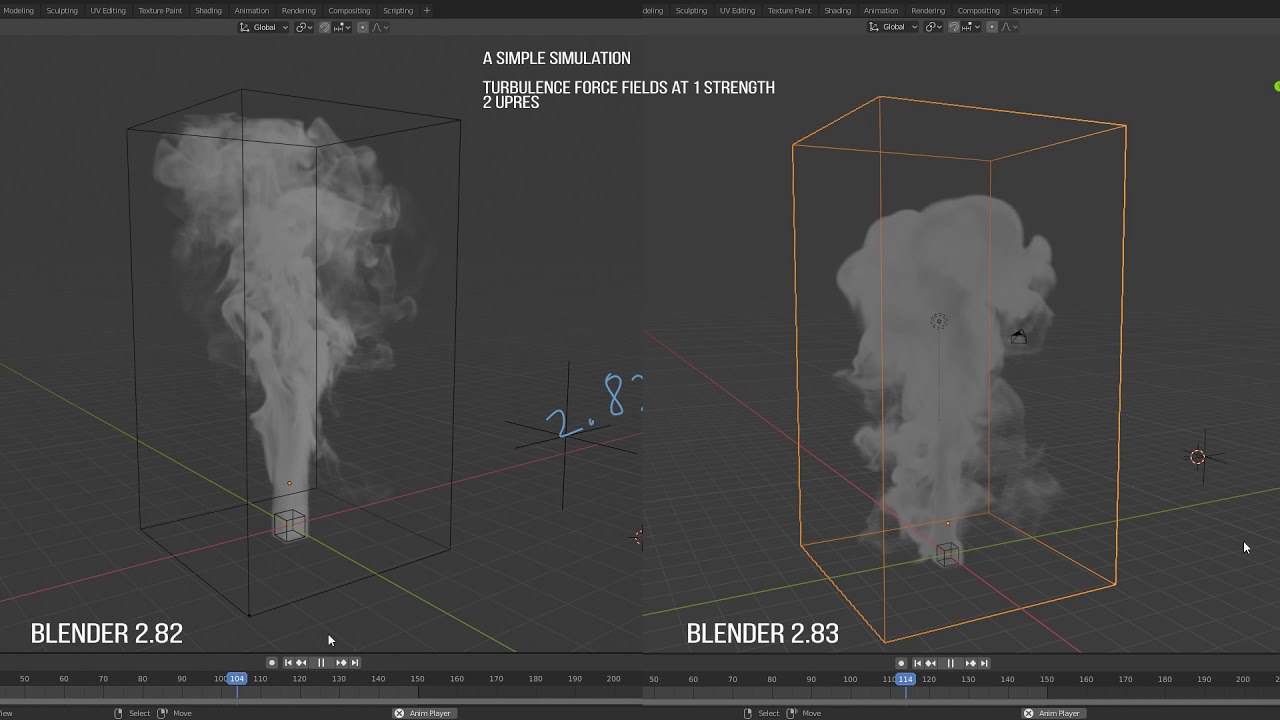Jump to end frame in Blender 2.82 timeline
Image resolution: width=1280 pixels, height=720 pixels.
(354, 662)
